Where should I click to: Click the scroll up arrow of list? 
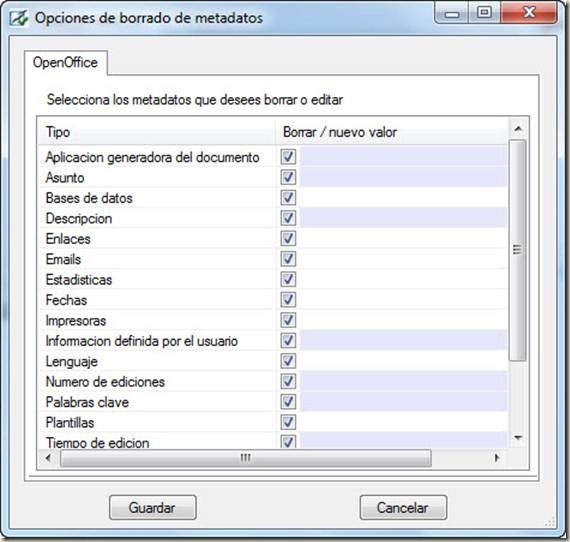tap(518, 129)
